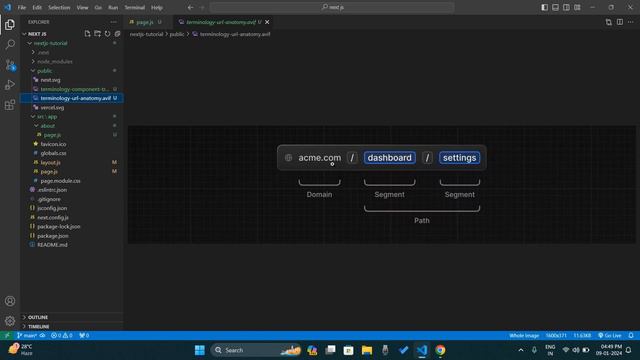Open the Search view in activity bar
The height and width of the screenshot is (360, 640).
pyautogui.click(x=10, y=44)
